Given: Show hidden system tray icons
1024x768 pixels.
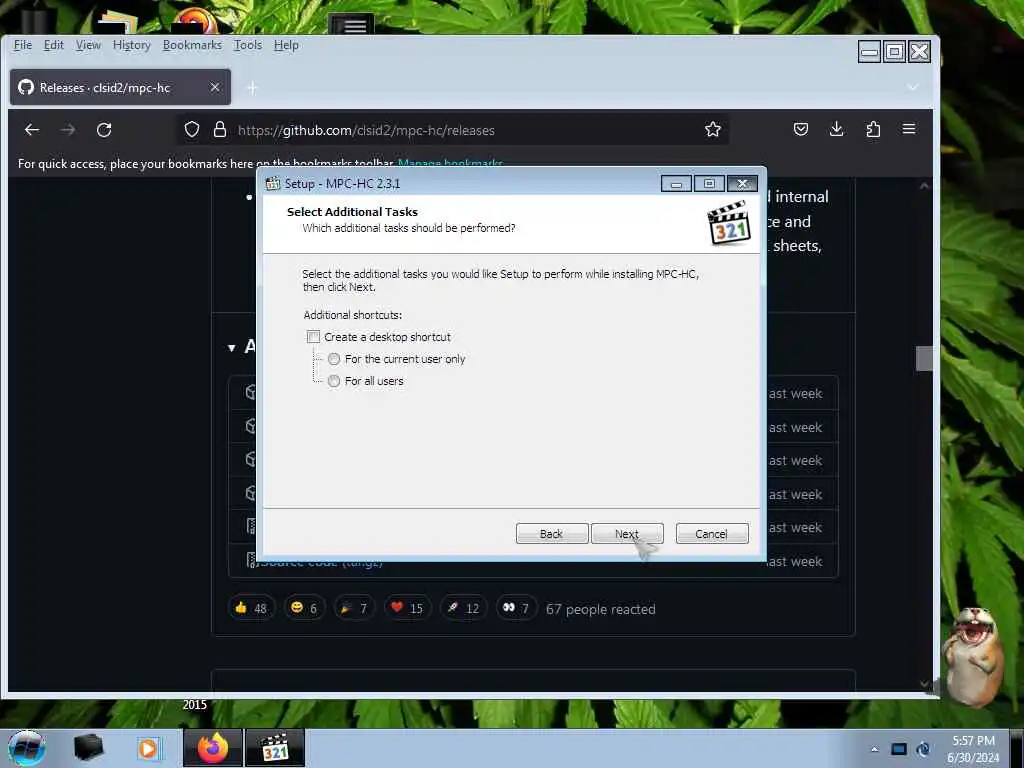Looking at the screenshot, I should pos(874,749).
